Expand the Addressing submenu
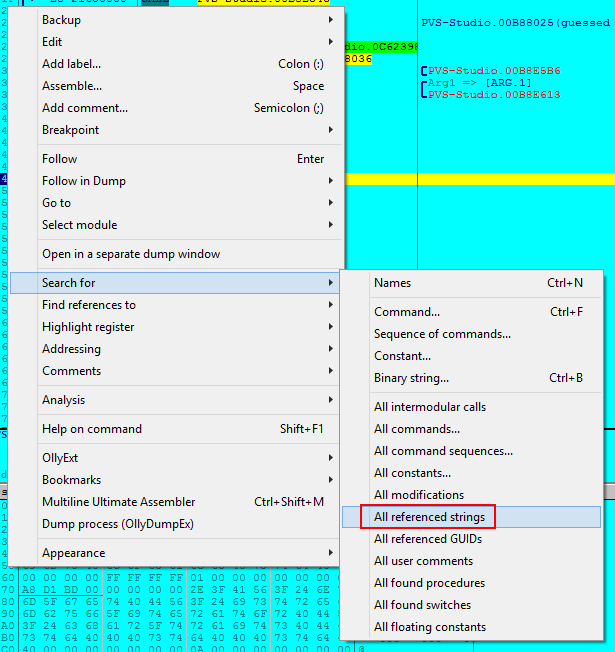The height and width of the screenshot is (652, 615). click(176, 349)
